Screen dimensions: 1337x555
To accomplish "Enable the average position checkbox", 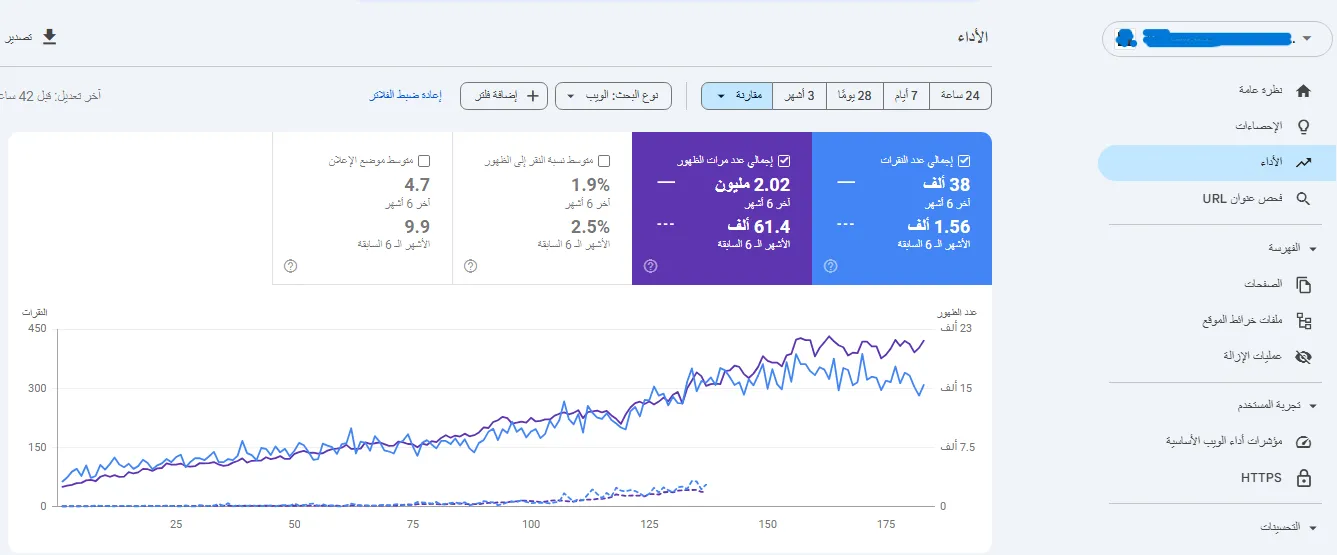I will [424, 160].
